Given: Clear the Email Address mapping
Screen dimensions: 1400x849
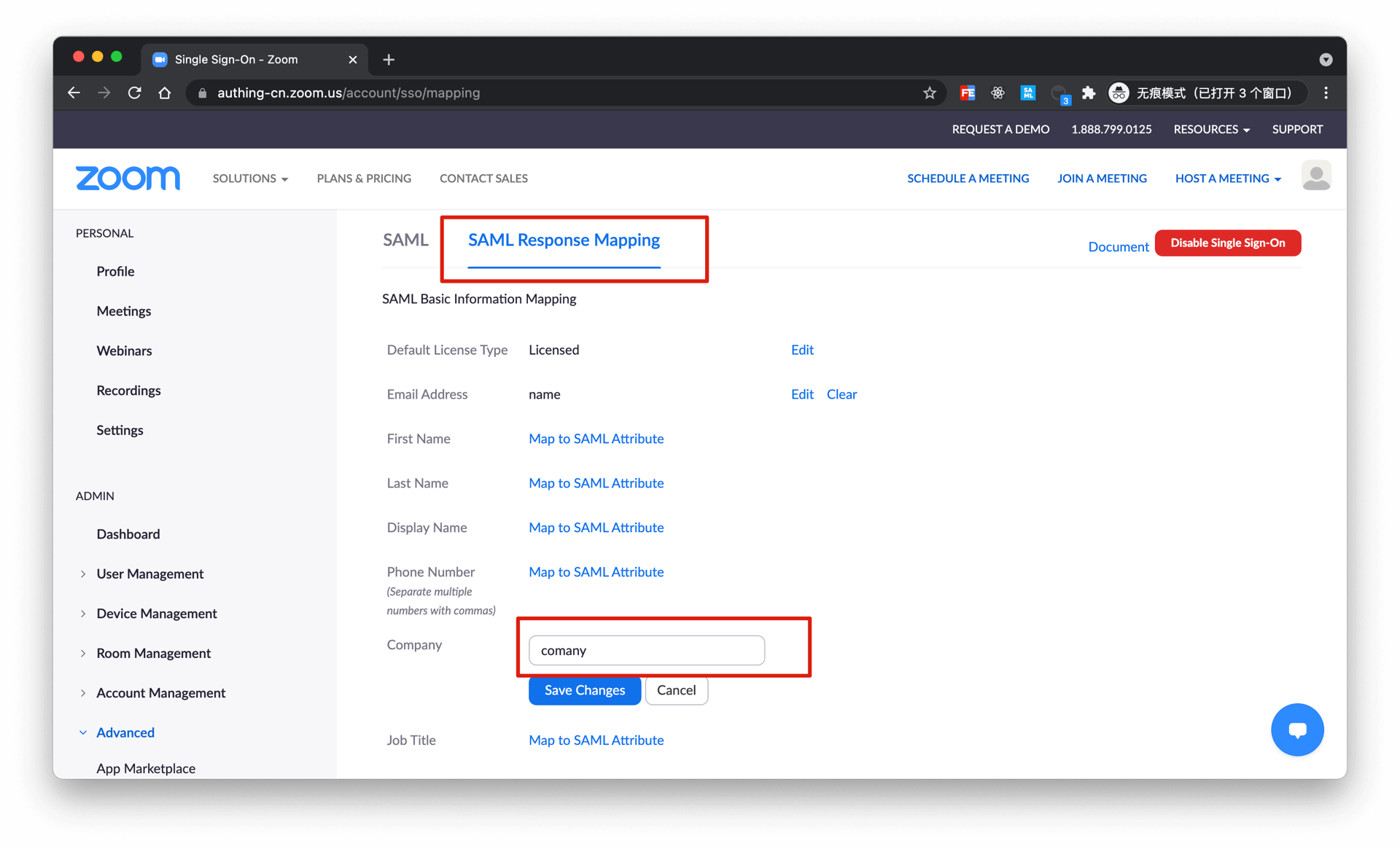Looking at the screenshot, I should pyautogui.click(x=841, y=394).
